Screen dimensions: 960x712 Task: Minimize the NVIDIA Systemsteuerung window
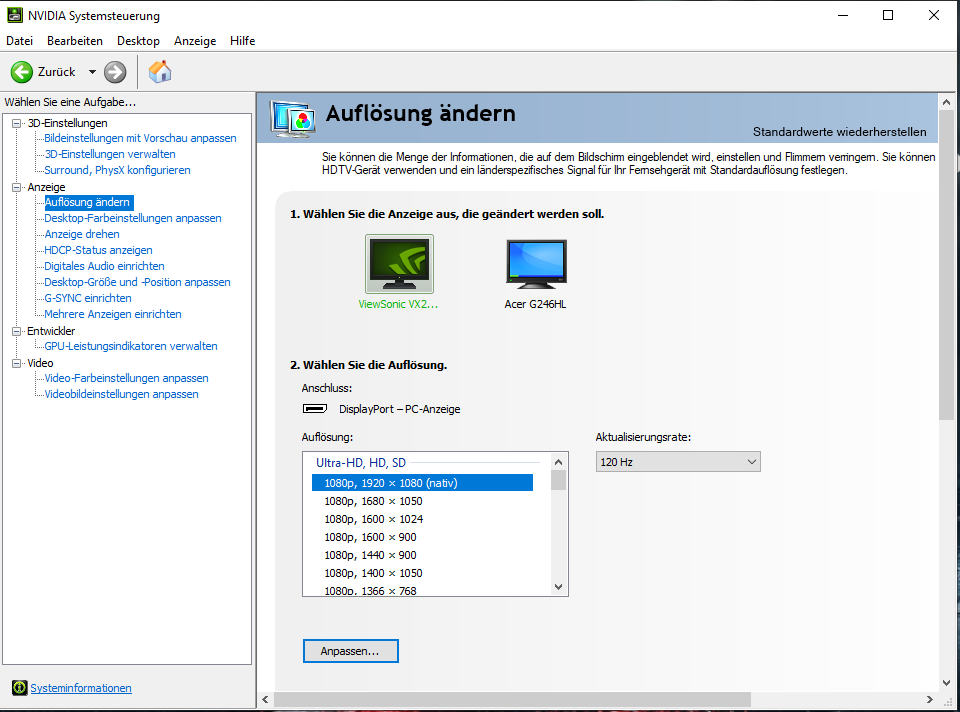click(x=843, y=15)
